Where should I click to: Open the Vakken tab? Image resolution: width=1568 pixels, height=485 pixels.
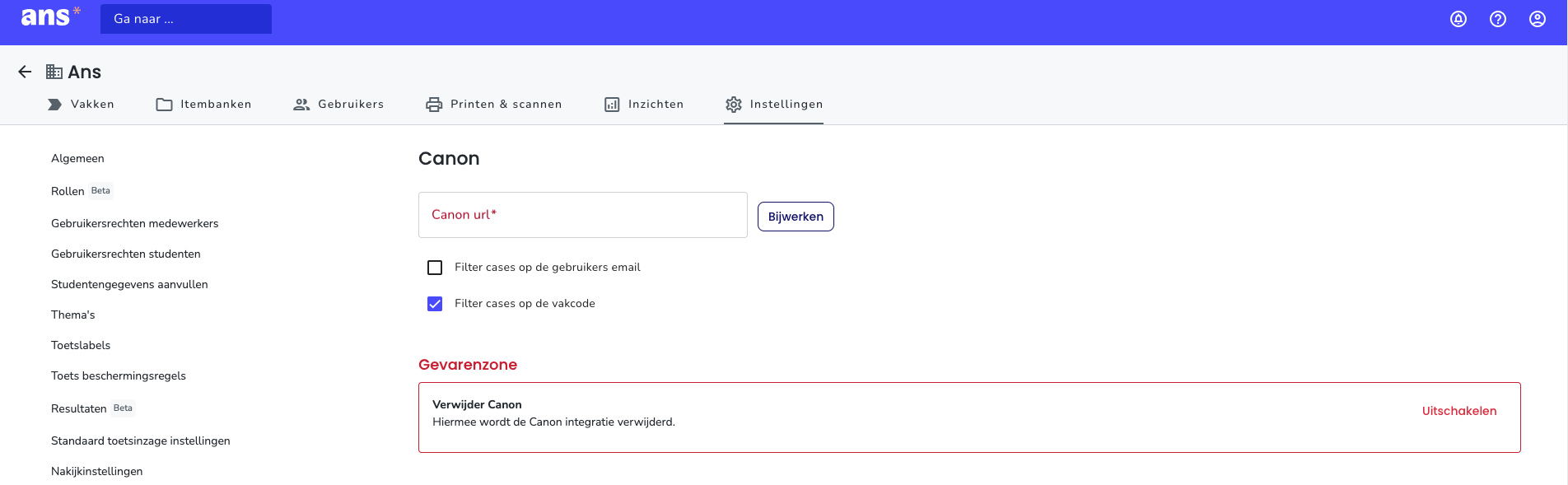(x=81, y=105)
